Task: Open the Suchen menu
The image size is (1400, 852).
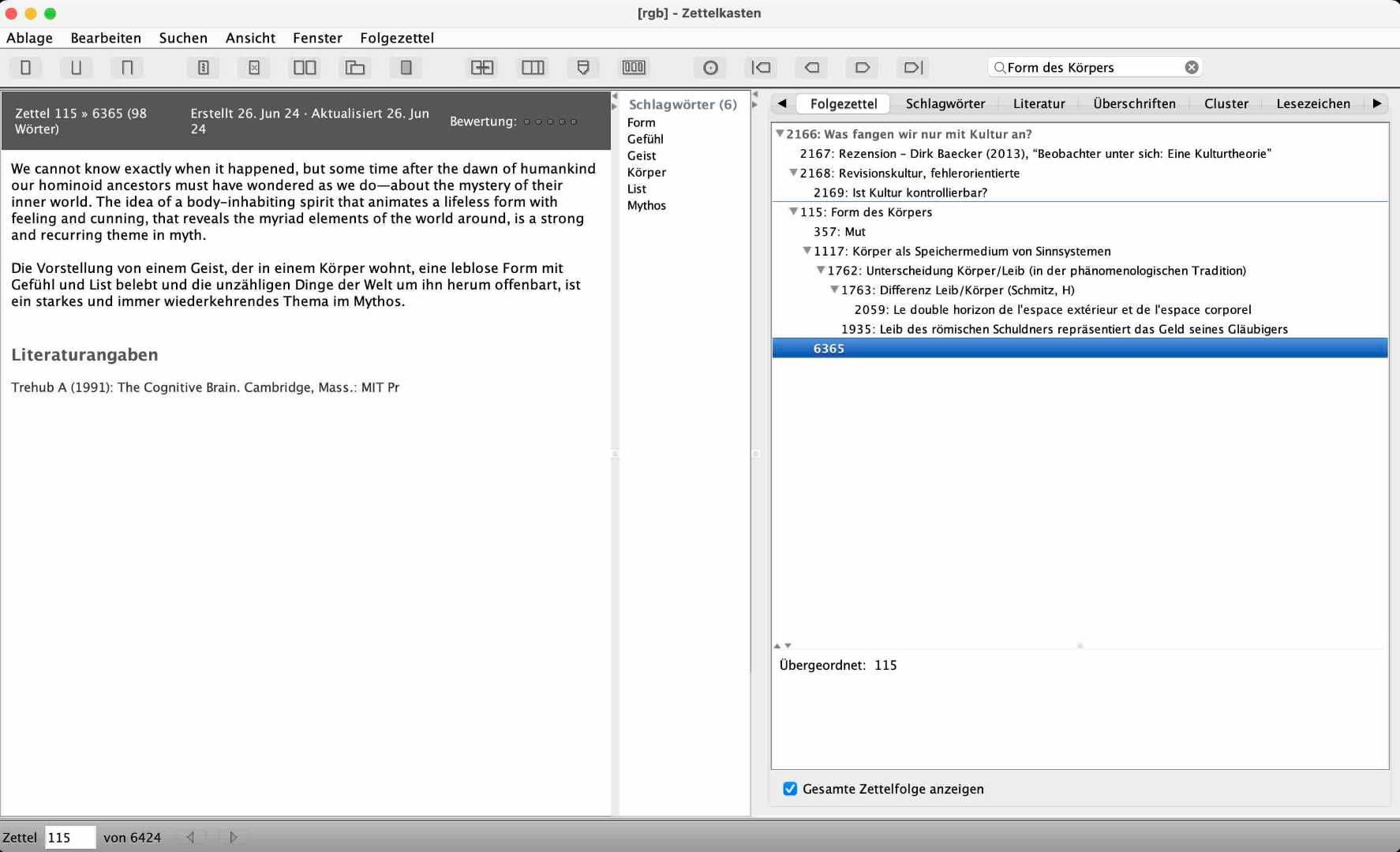Action: pos(183,38)
